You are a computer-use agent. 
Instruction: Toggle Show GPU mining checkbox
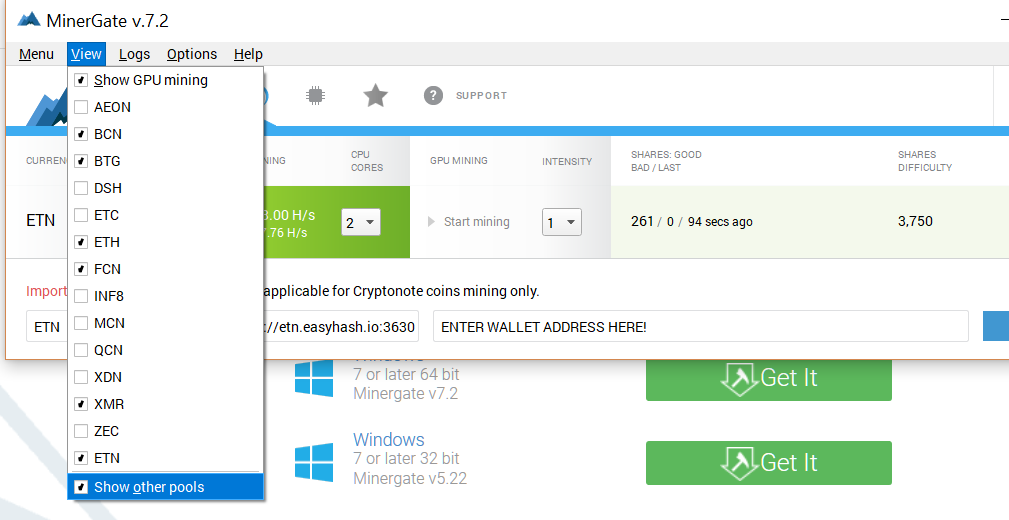(81, 80)
